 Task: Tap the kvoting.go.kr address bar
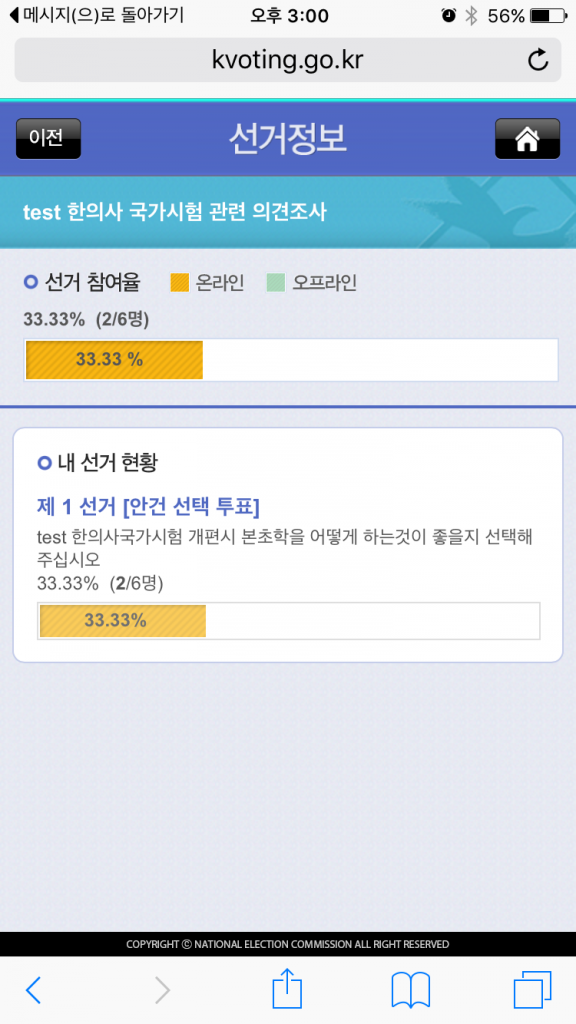click(288, 60)
